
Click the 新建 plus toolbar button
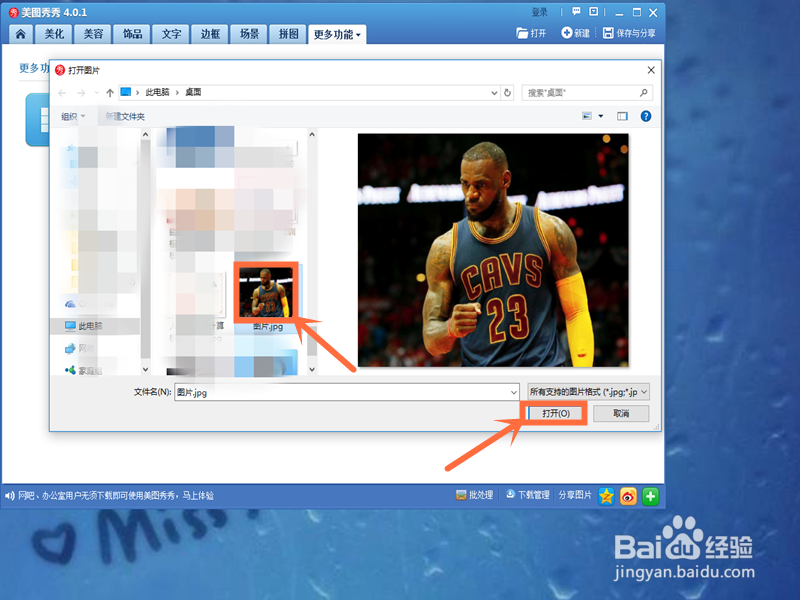(576, 33)
